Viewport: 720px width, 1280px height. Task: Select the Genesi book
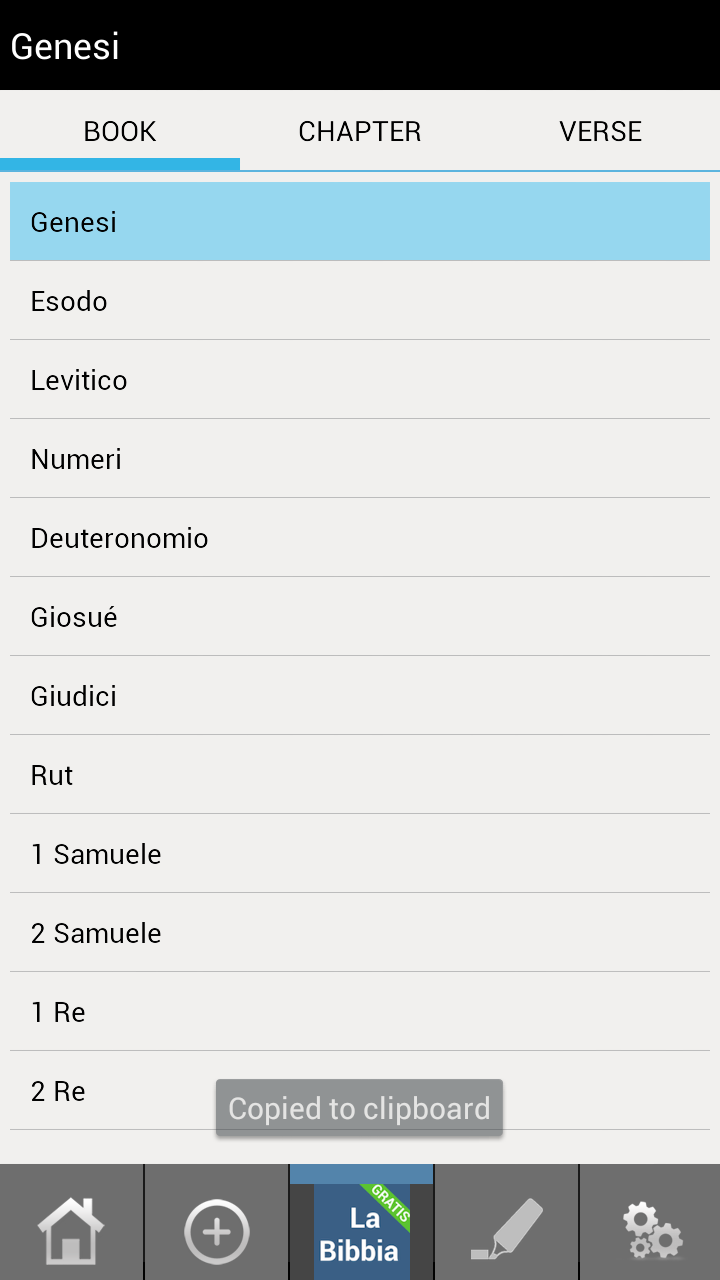[x=360, y=222]
